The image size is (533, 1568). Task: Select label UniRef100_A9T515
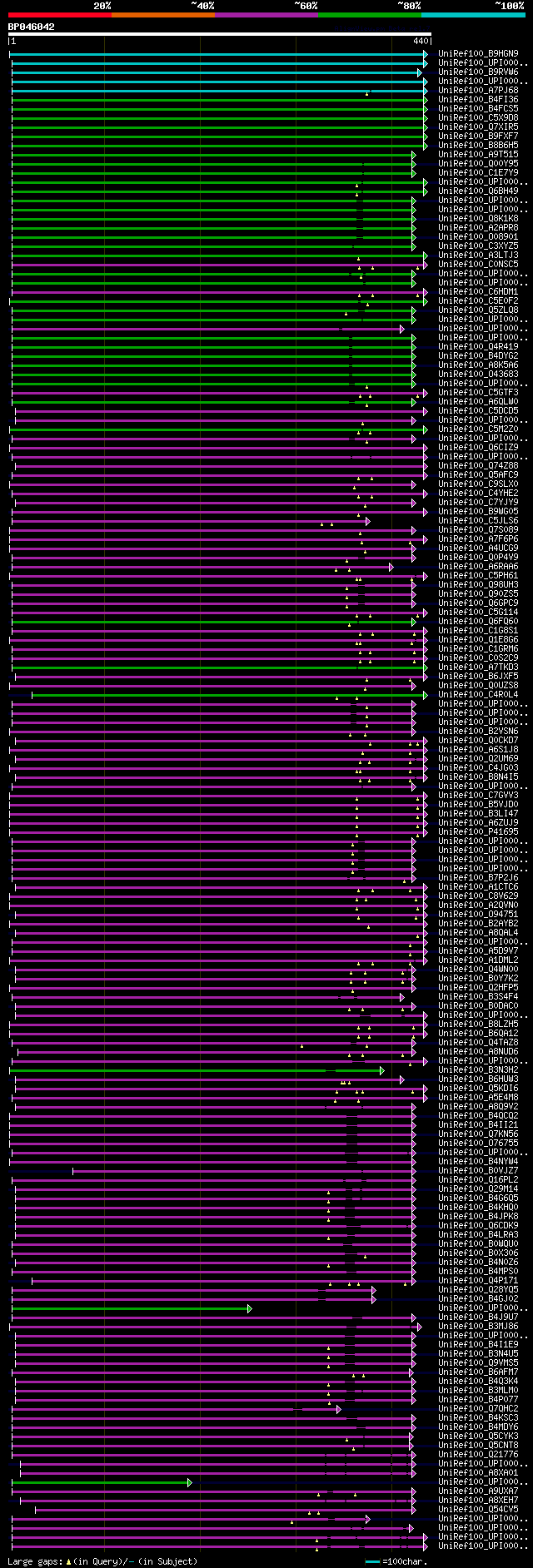[x=479, y=155]
